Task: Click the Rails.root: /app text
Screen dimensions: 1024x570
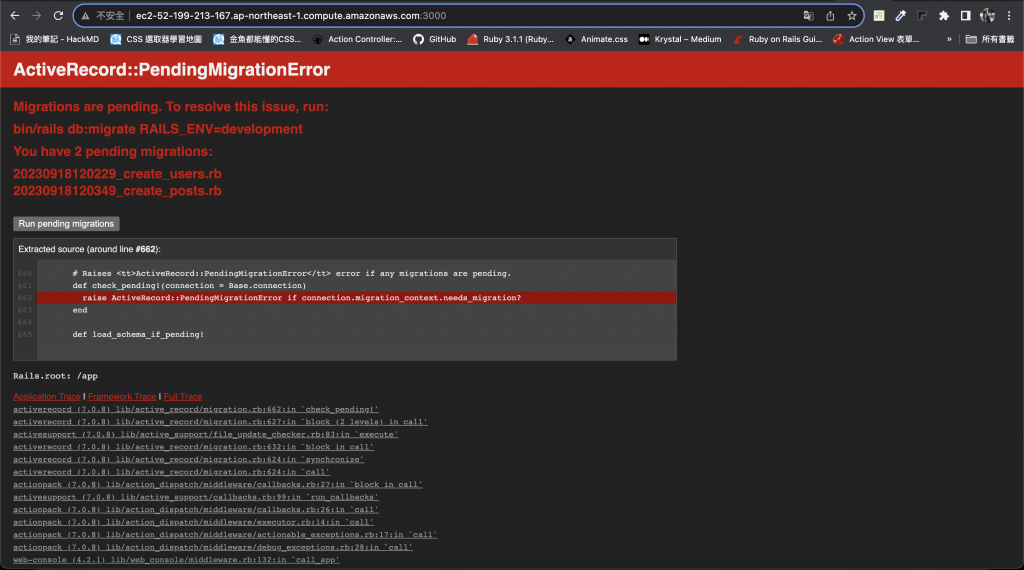Action: point(56,376)
